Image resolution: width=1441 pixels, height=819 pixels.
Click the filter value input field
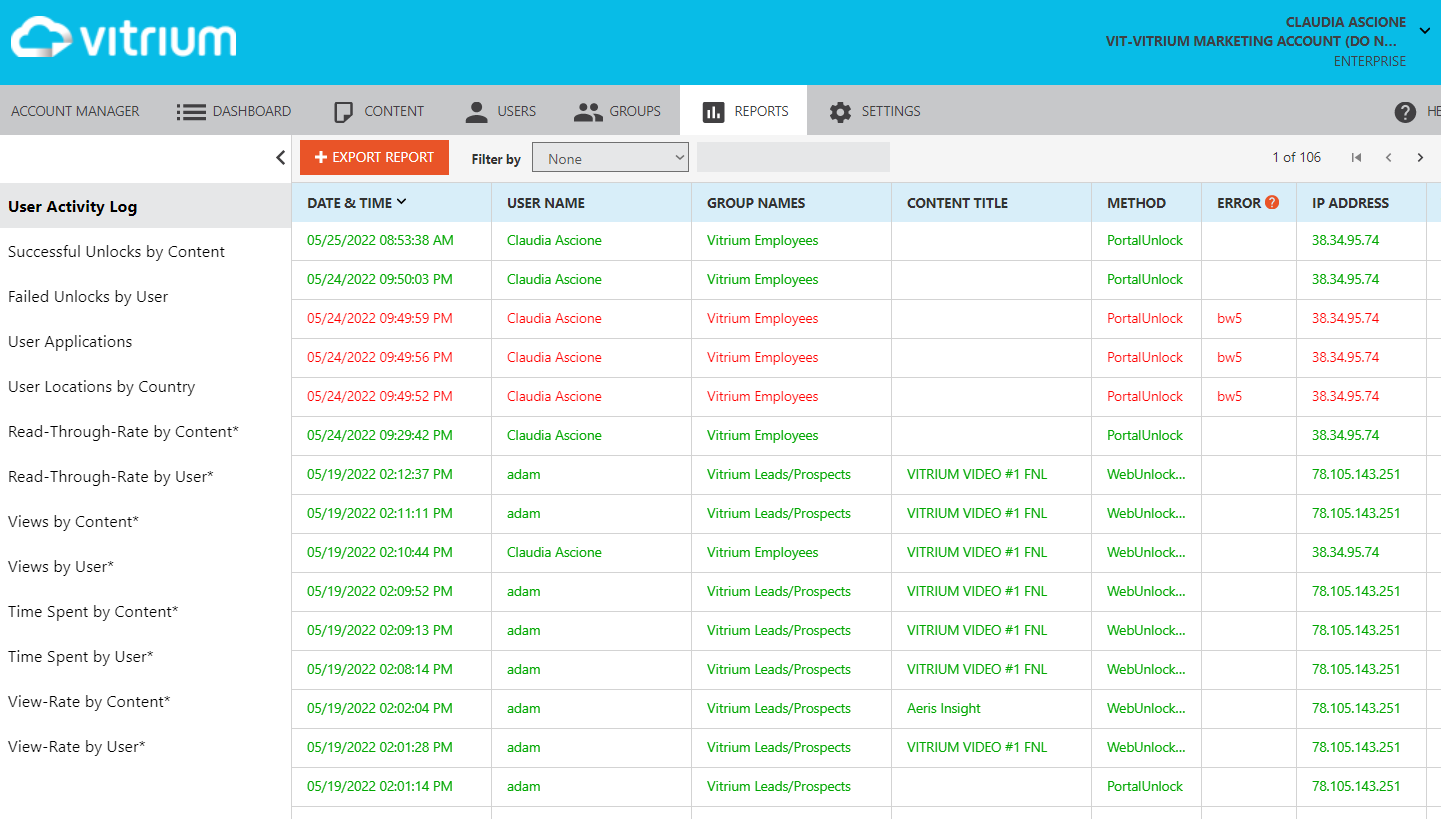(x=793, y=157)
